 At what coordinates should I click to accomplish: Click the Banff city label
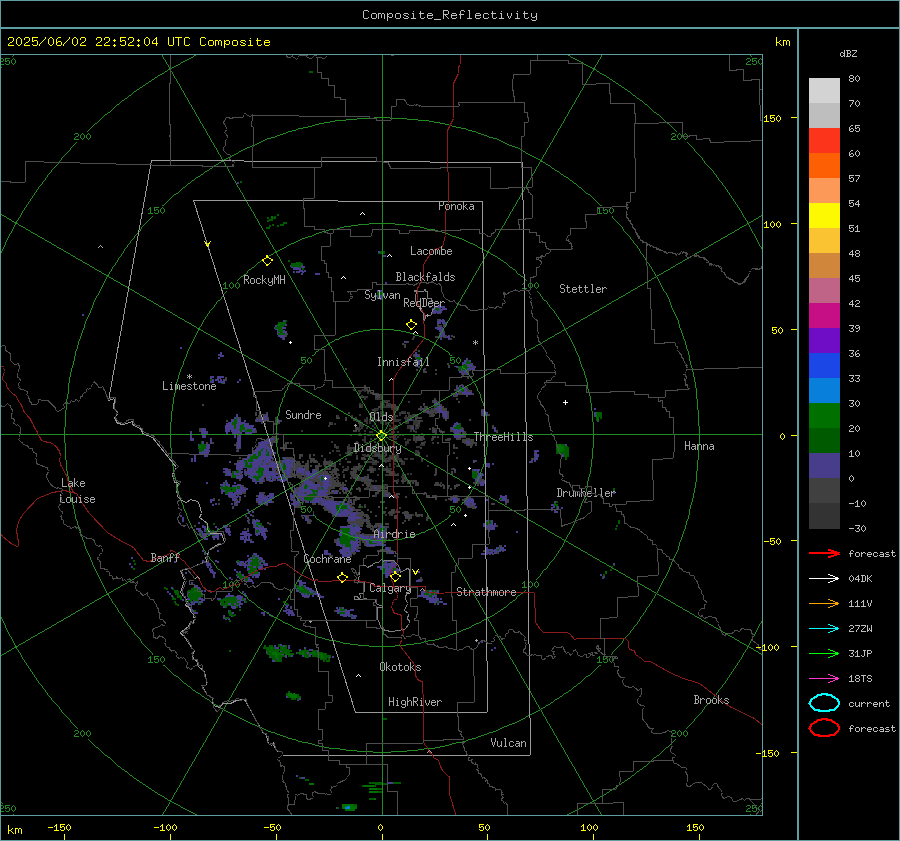pos(165,557)
